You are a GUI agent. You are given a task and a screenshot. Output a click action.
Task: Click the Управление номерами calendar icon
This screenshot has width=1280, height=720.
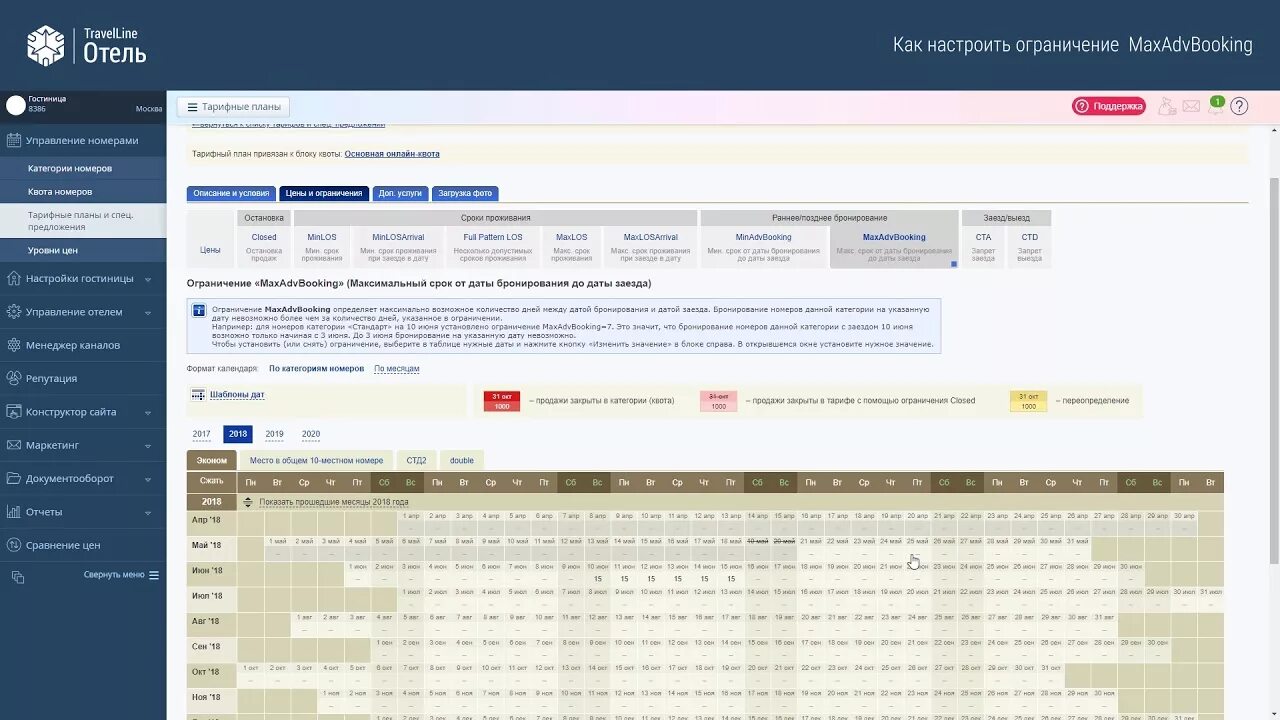click(x=13, y=141)
